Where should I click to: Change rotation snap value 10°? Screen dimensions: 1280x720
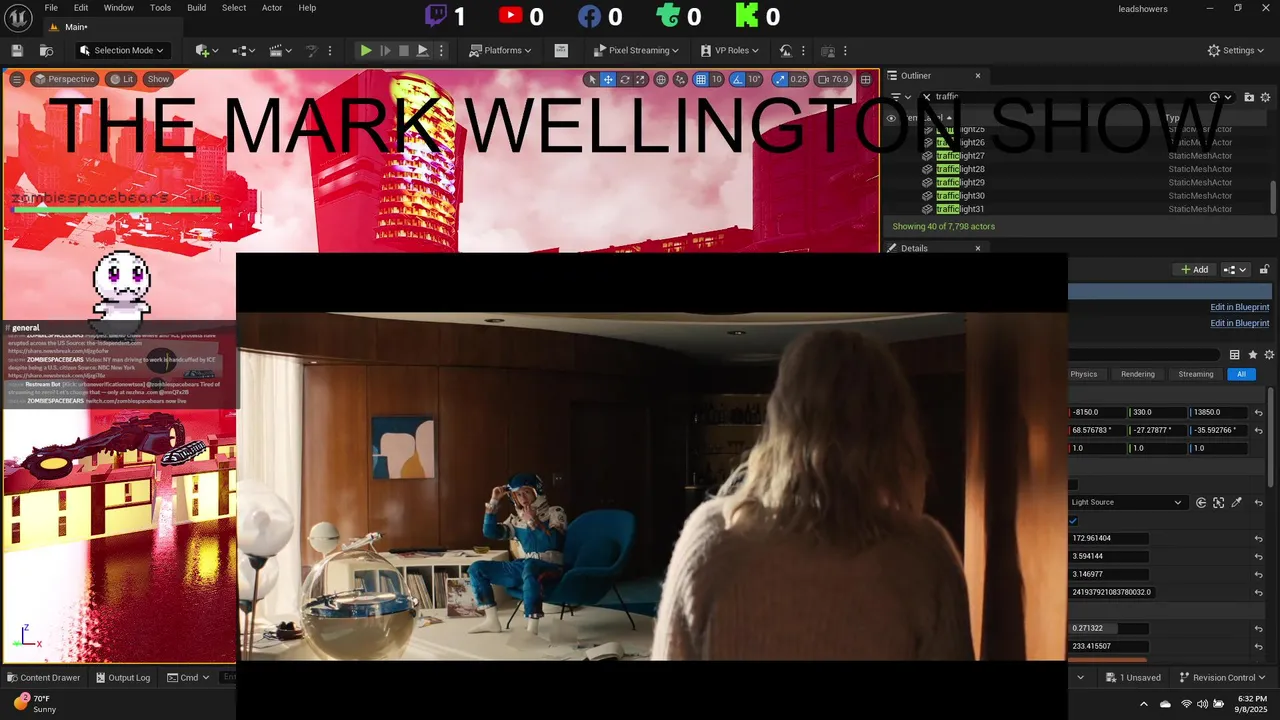click(x=755, y=79)
